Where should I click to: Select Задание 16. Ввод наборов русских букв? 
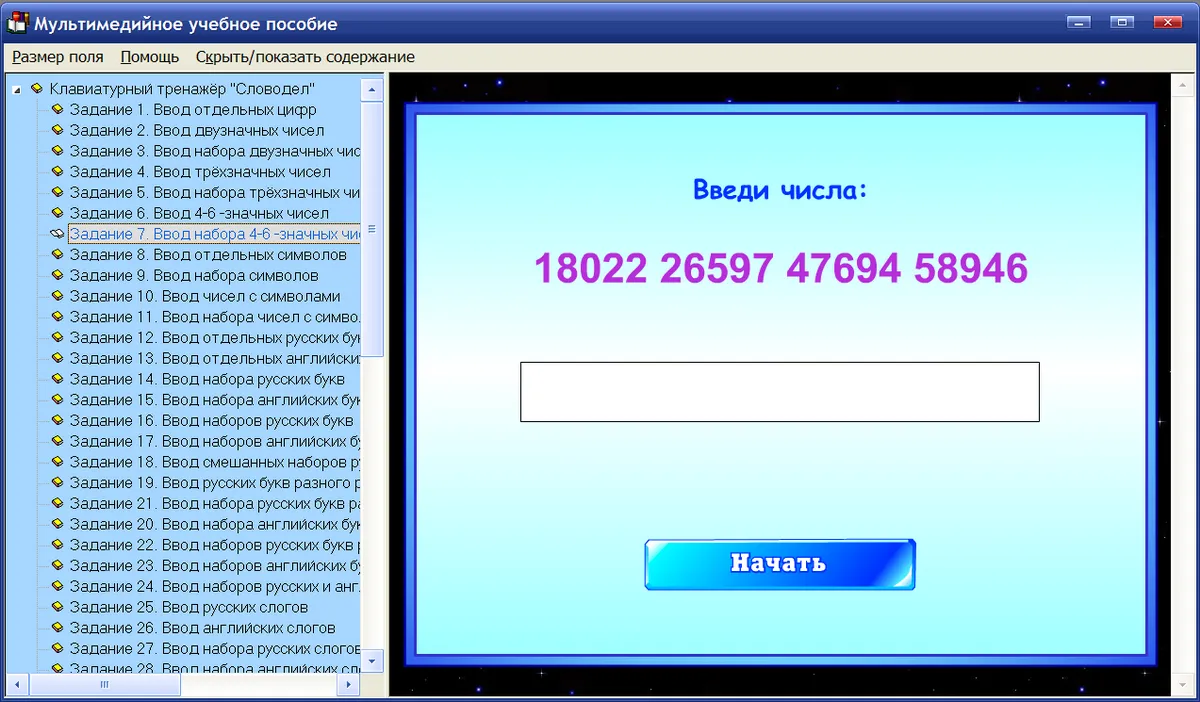pos(211,421)
